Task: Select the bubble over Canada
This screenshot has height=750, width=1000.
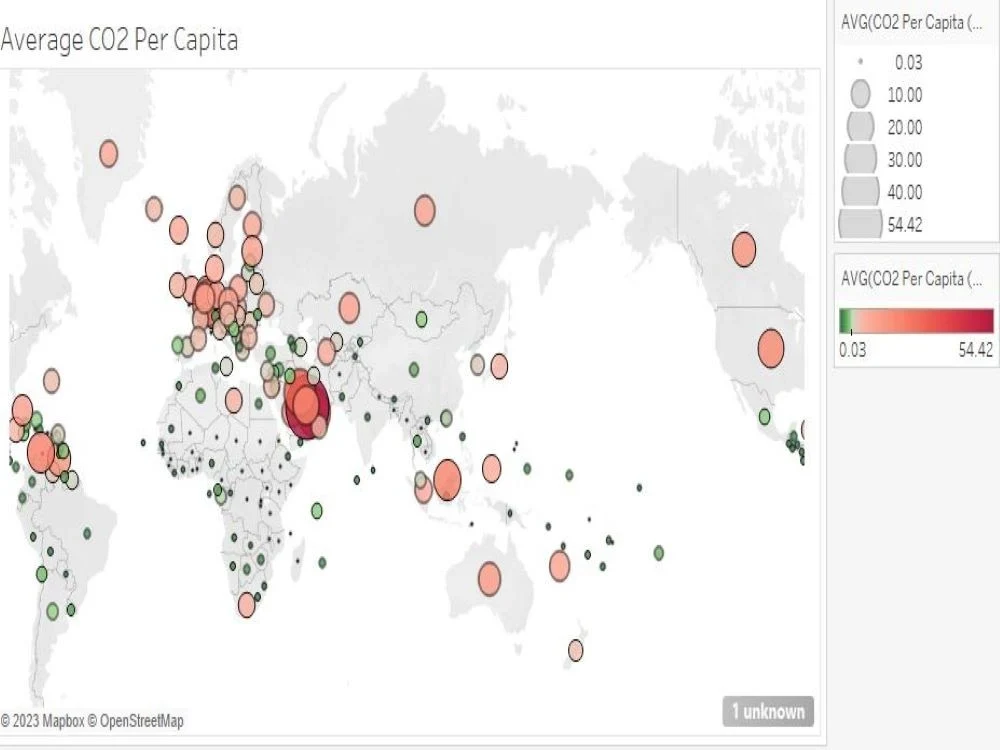Action: pyautogui.click(x=744, y=249)
